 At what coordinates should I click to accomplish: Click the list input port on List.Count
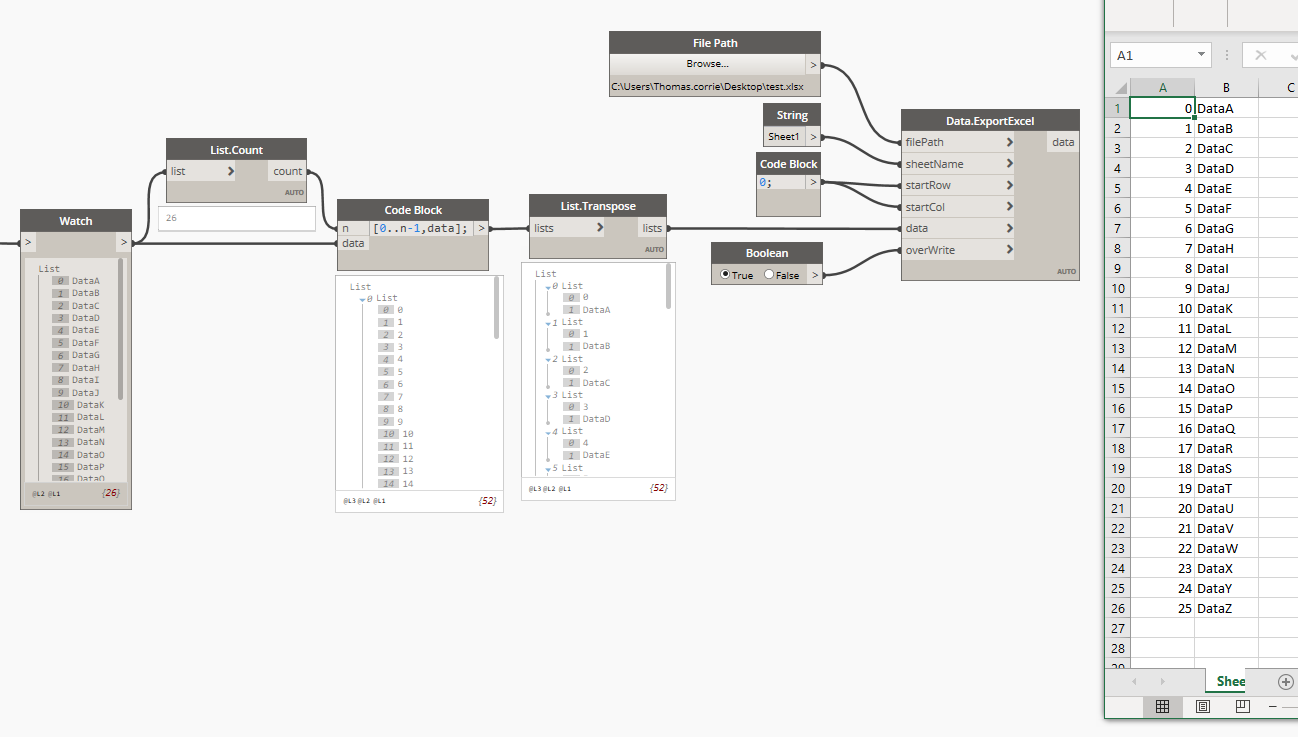(x=202, y=171)
